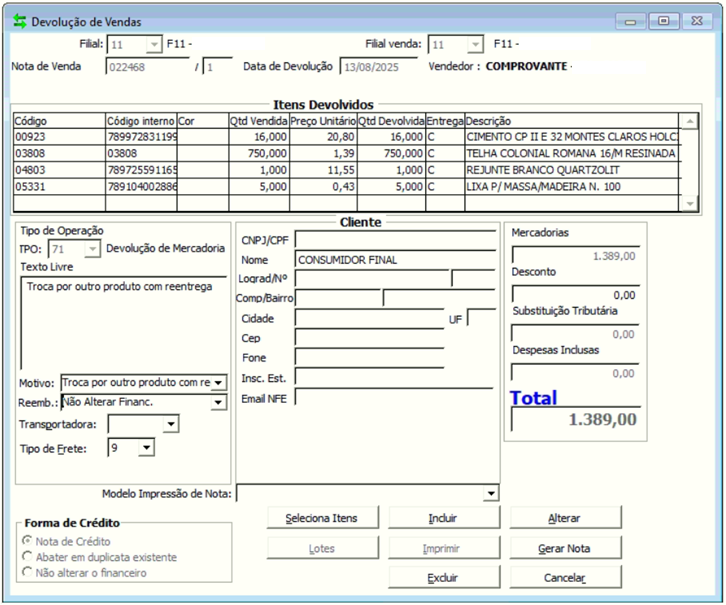The height and width of the screenshot is (605, 726).
Task: Click the Cancelar button
Action: [565, 578]
